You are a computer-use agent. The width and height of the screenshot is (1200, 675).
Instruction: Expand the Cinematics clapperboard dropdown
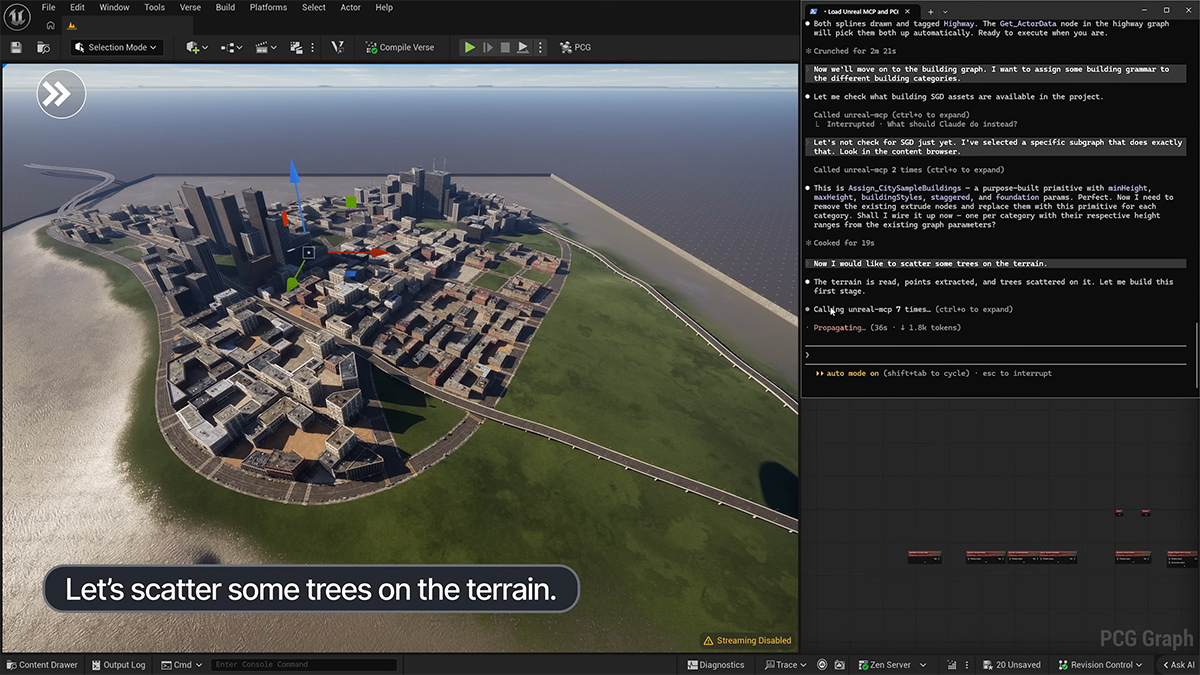pyautogui.click(x=266, y=47)
